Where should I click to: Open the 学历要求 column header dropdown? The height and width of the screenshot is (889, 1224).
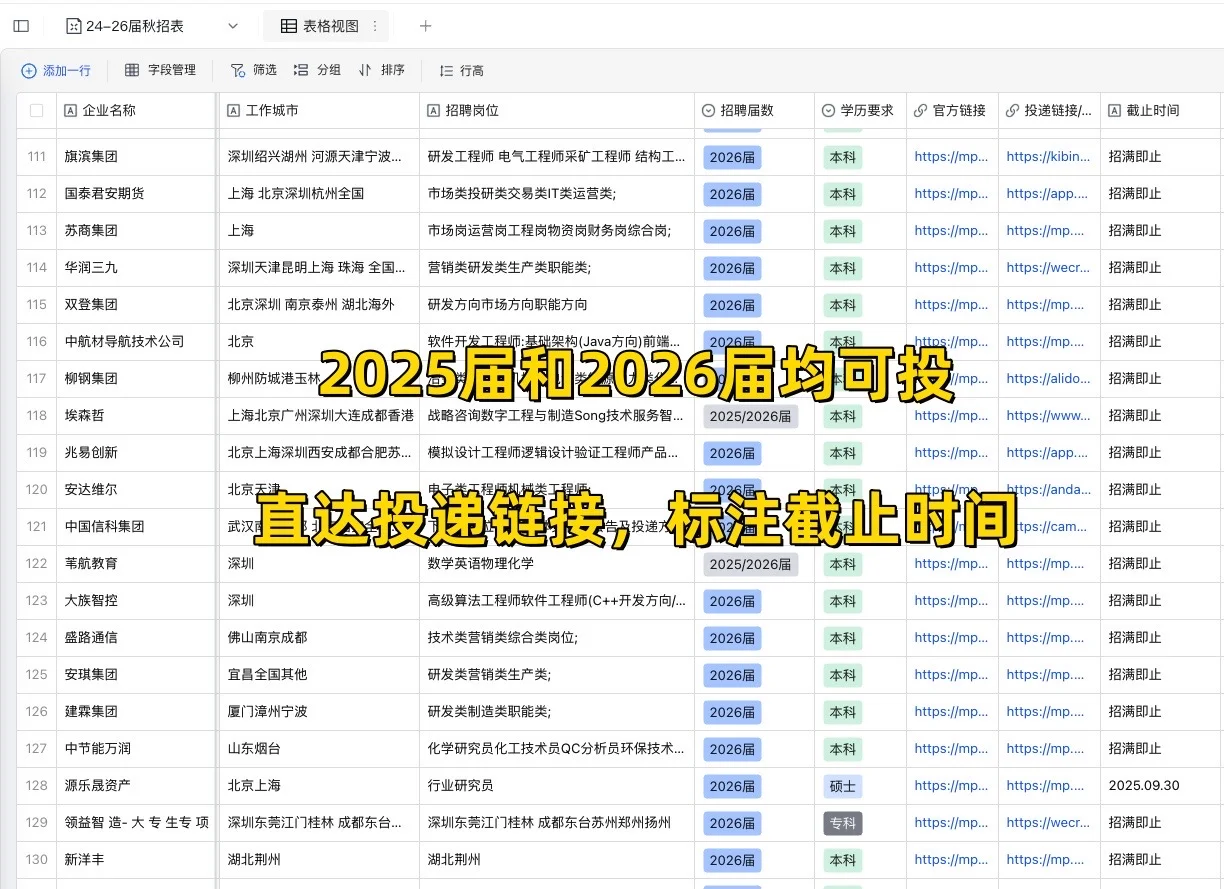[860, 111]
